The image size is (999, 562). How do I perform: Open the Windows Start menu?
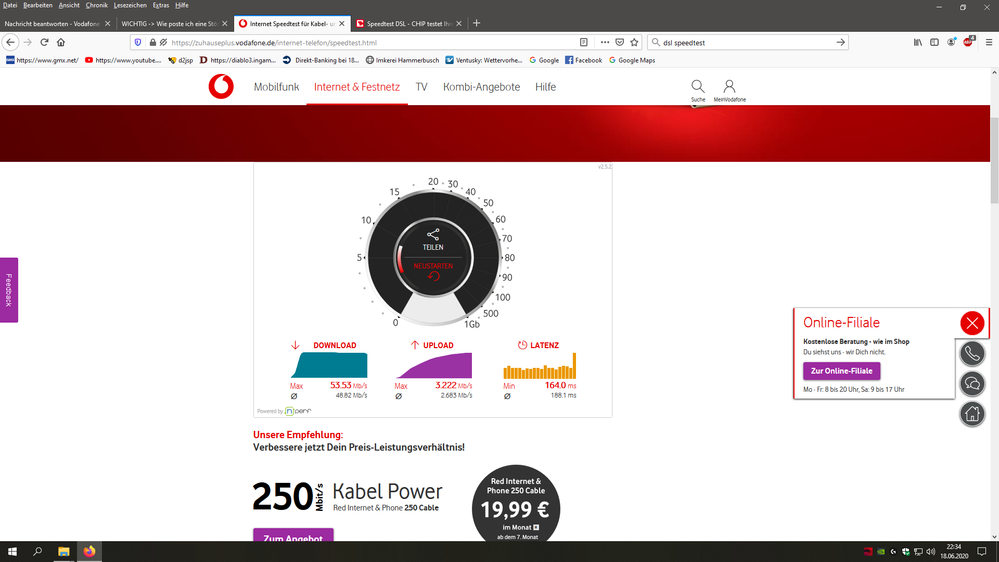point(11,552)
